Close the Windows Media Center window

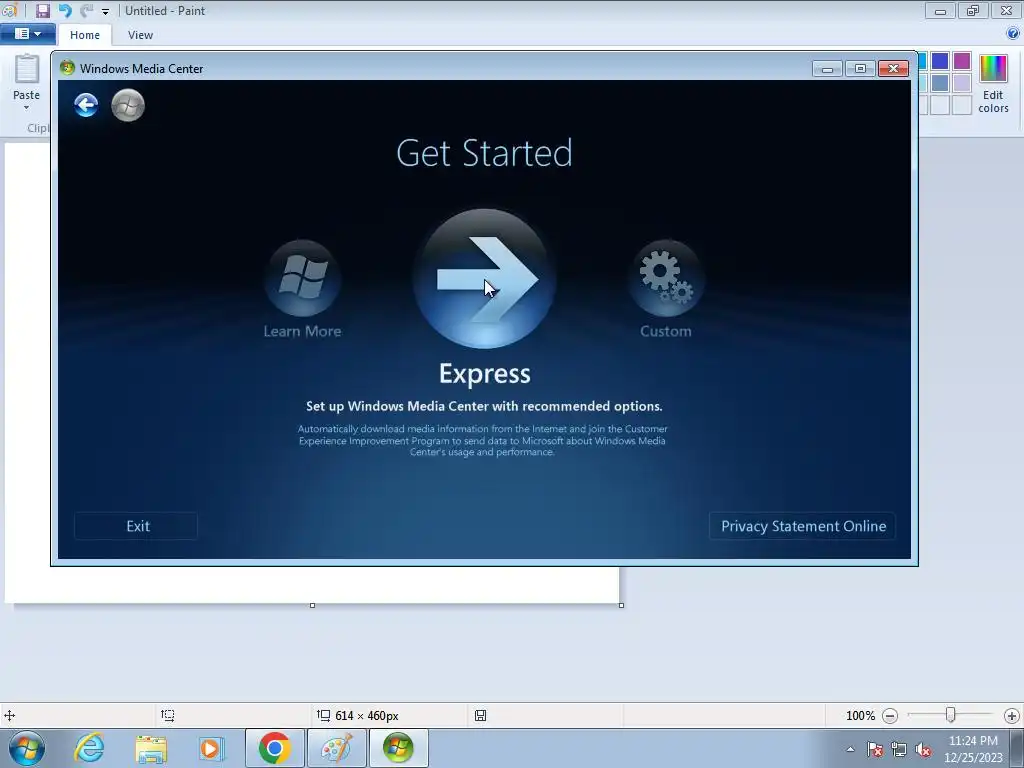click(893, 69)
